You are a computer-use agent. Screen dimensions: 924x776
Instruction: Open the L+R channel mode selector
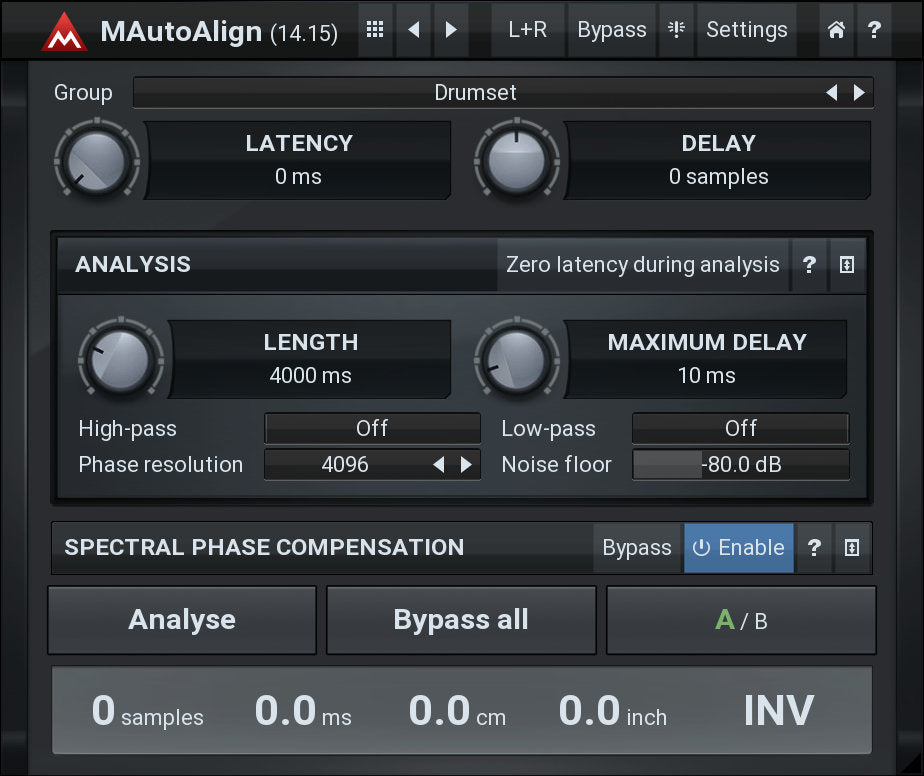point(527,30)
